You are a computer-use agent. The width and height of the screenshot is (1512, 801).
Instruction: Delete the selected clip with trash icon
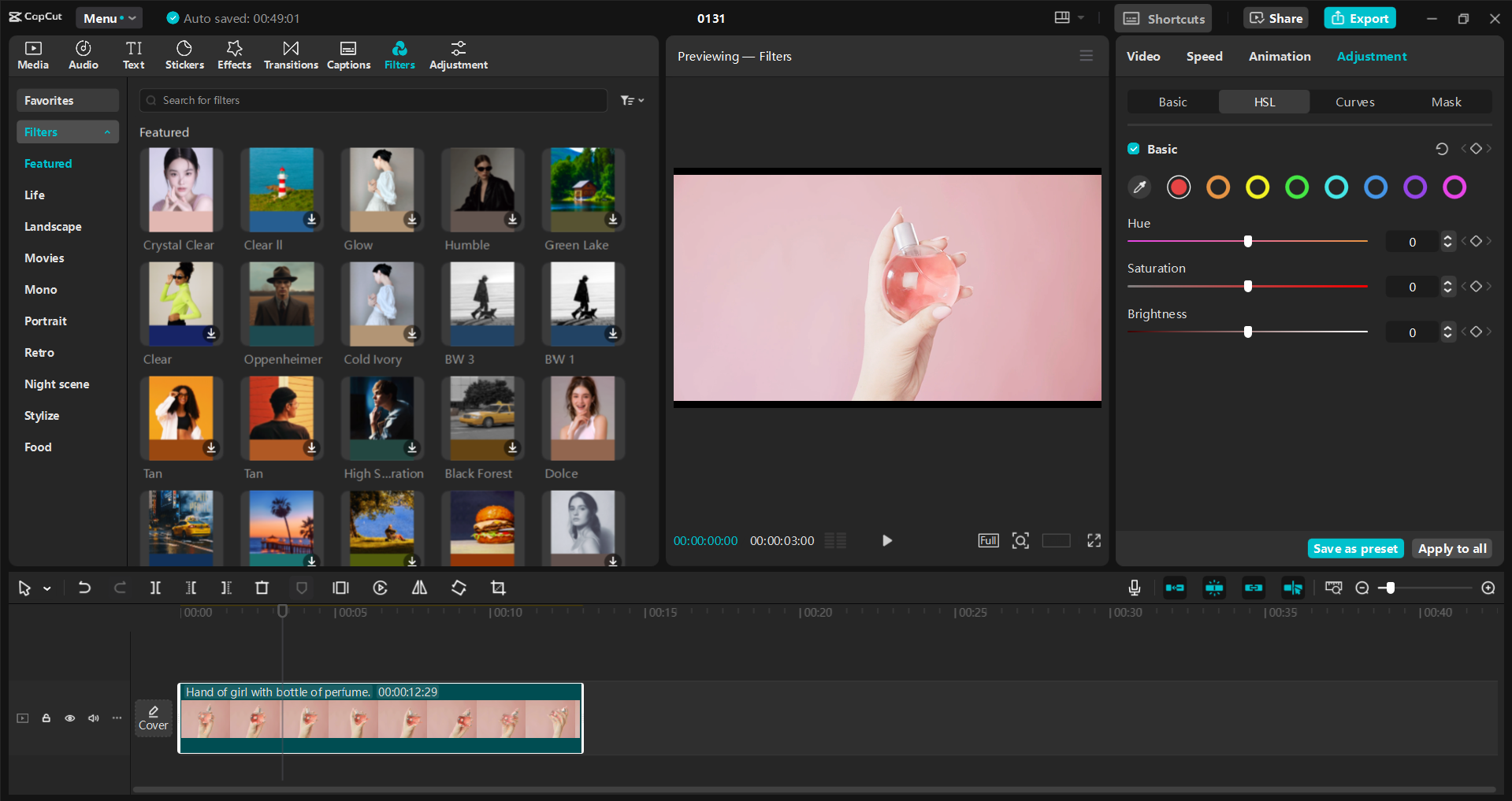coord(262,588)
